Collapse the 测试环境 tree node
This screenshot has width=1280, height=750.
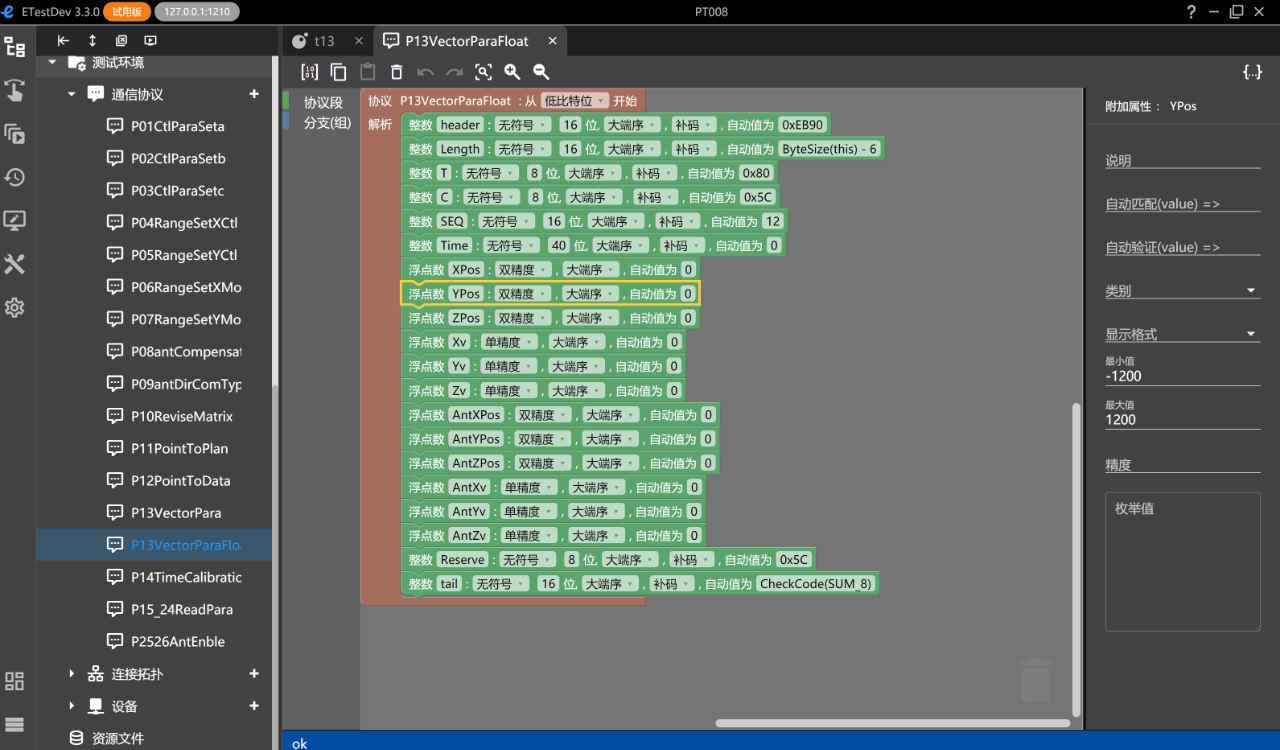coord(52,62)
